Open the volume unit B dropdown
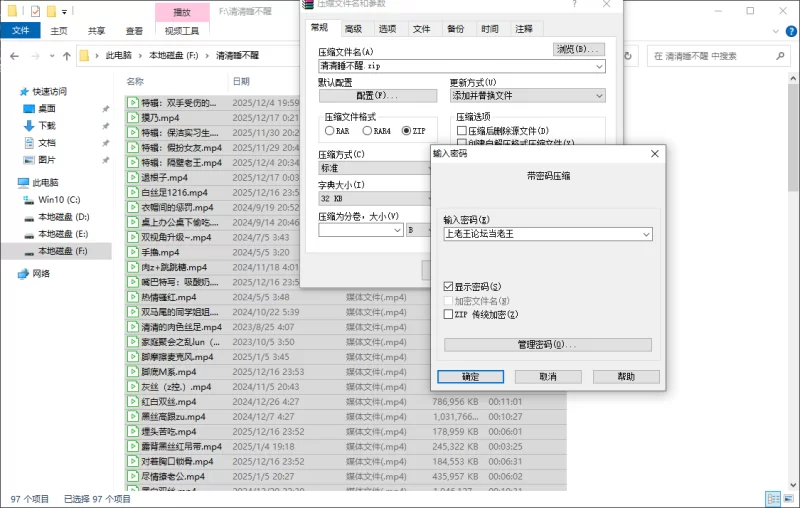 click(x=419, y=231)
